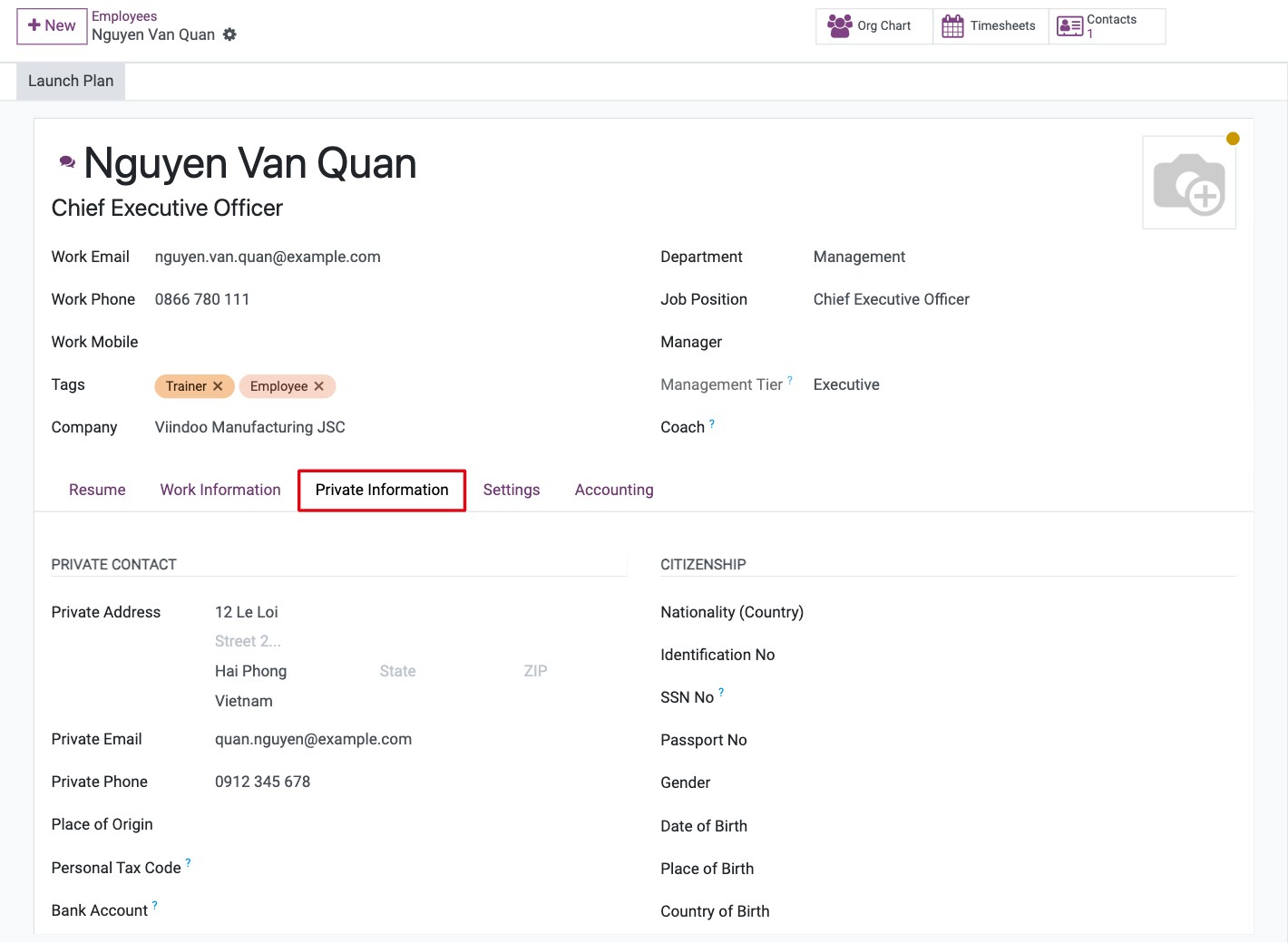
Task: Open the Country of Birth field
Action: click(1029, 912)
